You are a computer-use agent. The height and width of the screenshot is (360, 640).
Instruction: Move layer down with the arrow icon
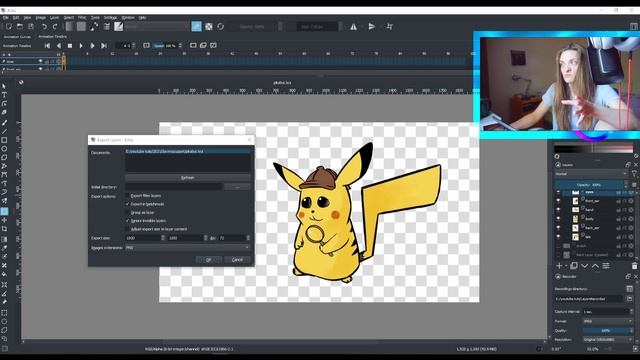tap(584, 266)
